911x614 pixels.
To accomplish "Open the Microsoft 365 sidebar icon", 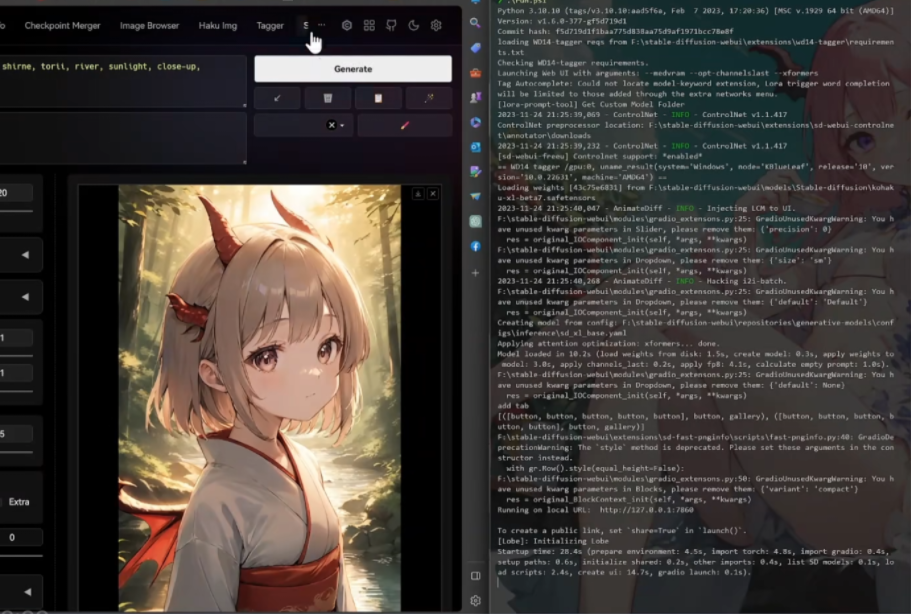I will click(475, 122).
